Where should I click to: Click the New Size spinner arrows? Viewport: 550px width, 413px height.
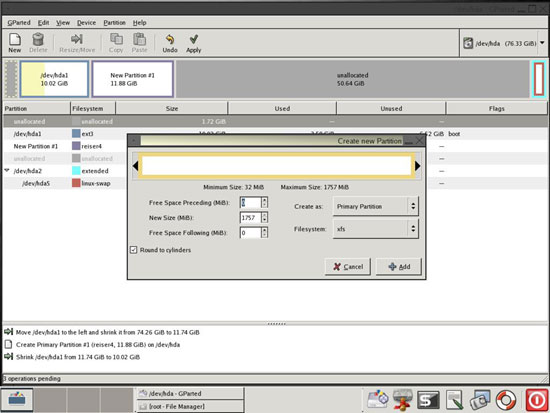[x=264, y=218]
